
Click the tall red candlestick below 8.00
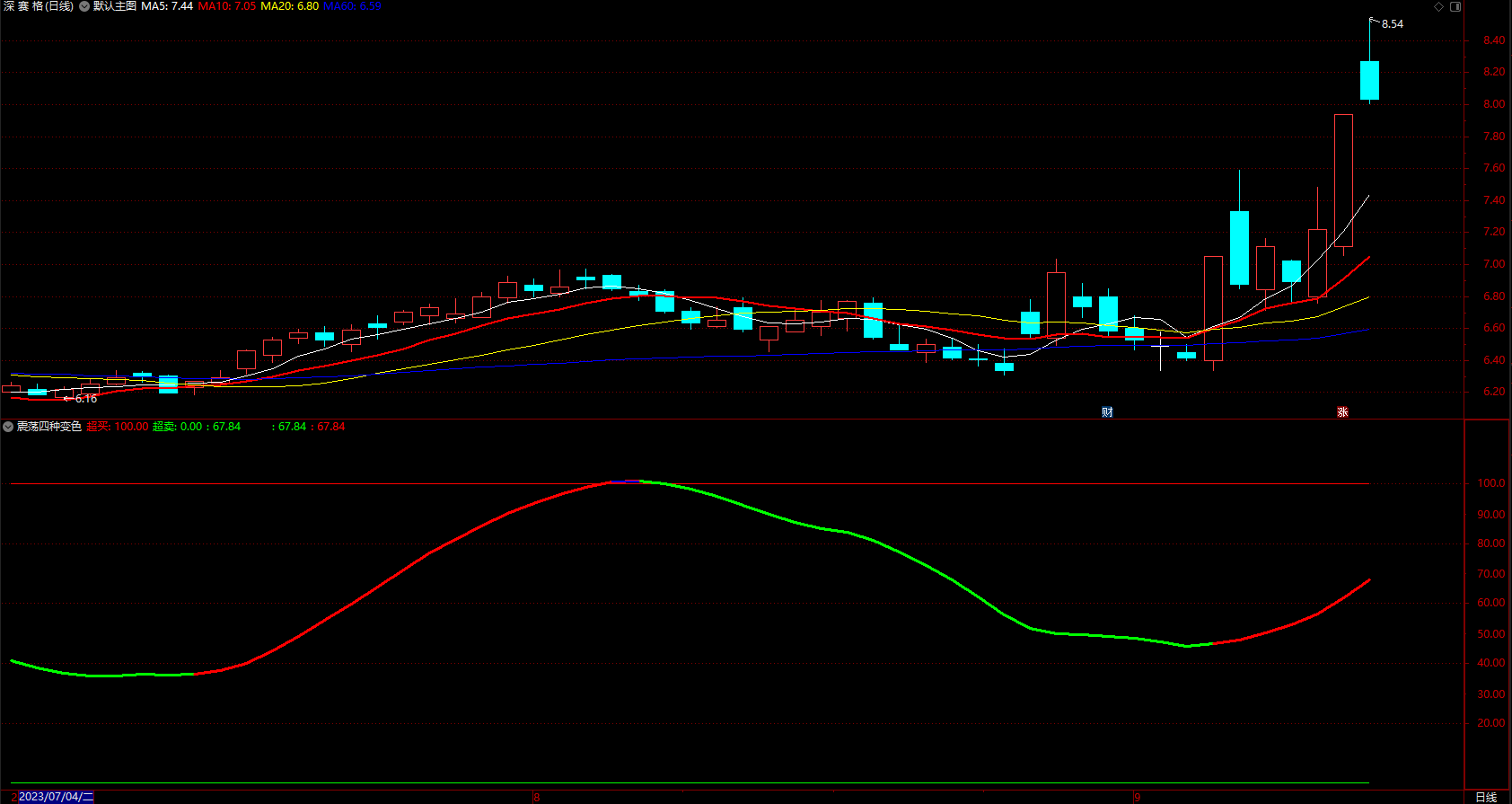tap(1343, 181)
